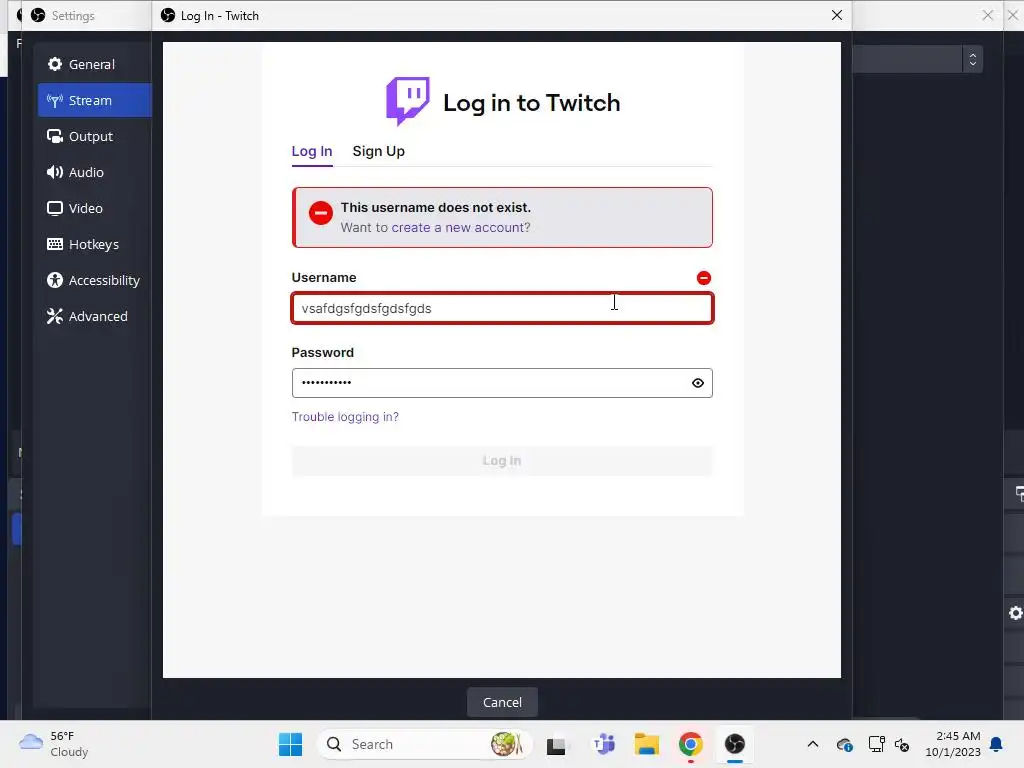Image resolution: width=1024 pixels, height=768 pixels.
Task: Open the clock and date flyout
Action: [953, 744]
